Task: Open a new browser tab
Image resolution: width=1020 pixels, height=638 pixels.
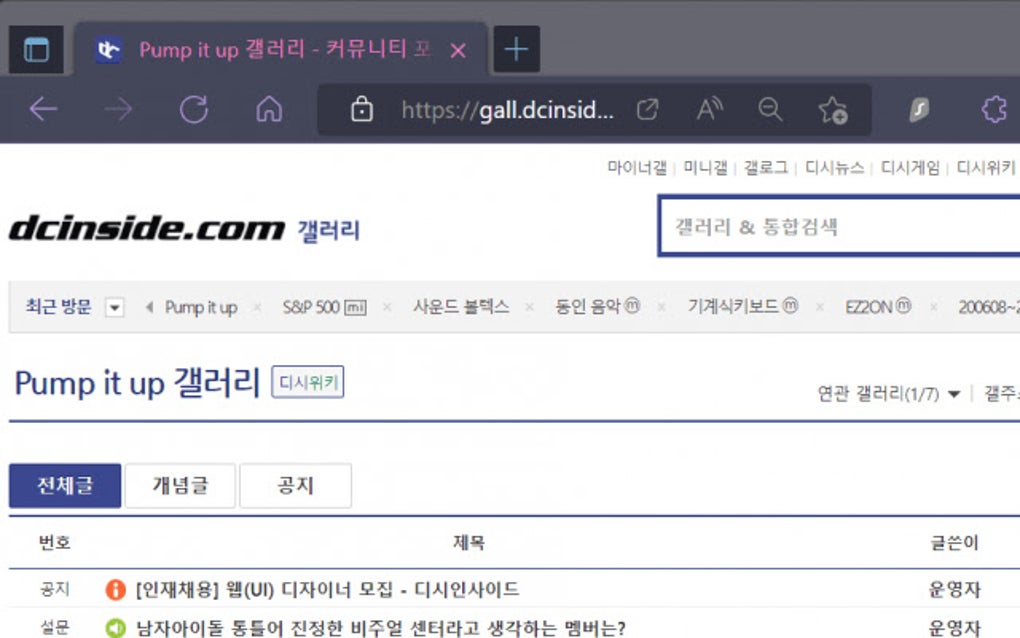Action: click(x=517, y=49)
